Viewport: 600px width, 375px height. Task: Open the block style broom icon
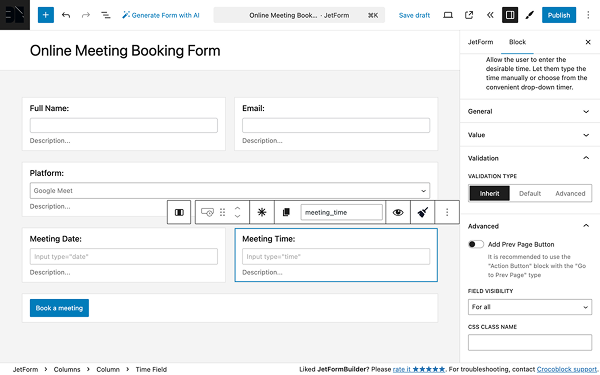click(x=422, y=212)
